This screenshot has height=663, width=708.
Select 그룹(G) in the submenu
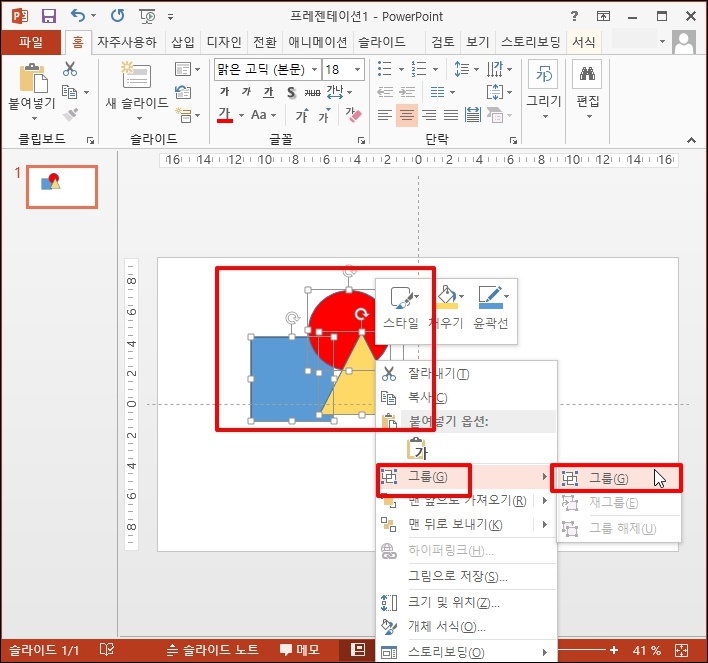(616, 478)
